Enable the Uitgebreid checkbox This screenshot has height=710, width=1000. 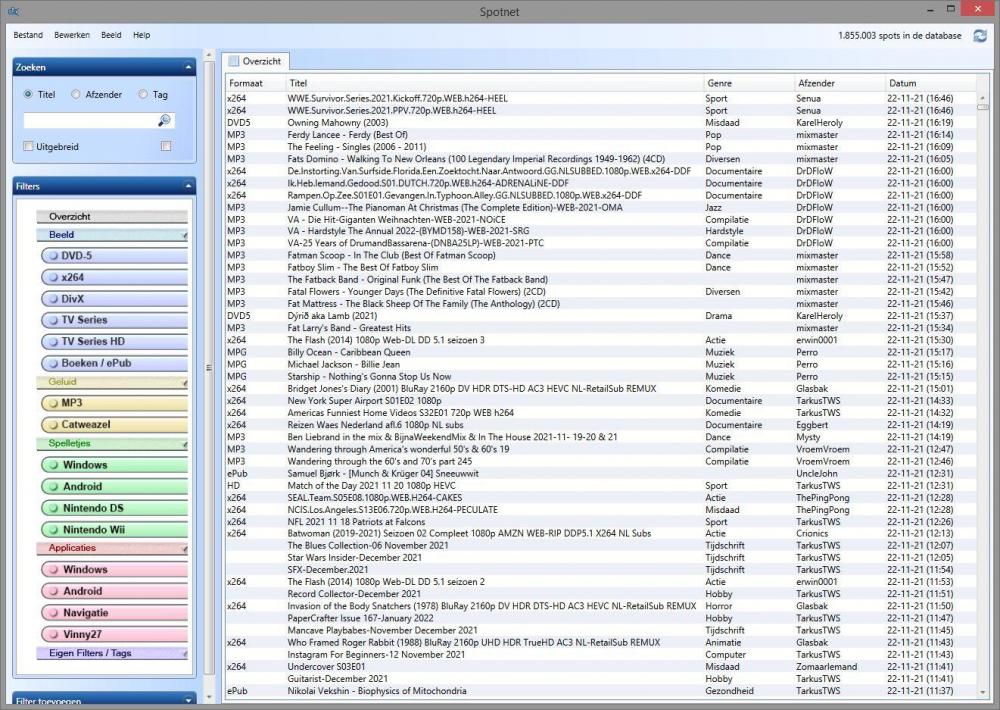[x=28, y=147]
